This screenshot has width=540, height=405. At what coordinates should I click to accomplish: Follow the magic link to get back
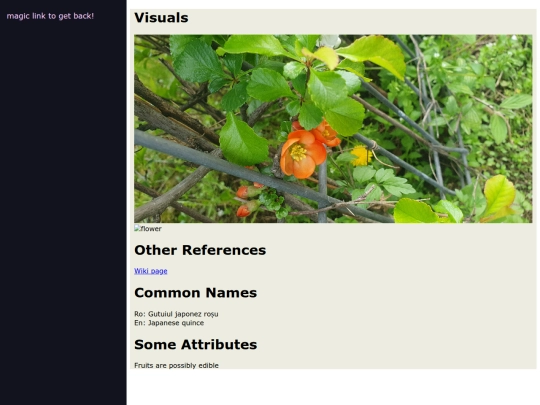point(50,16)
